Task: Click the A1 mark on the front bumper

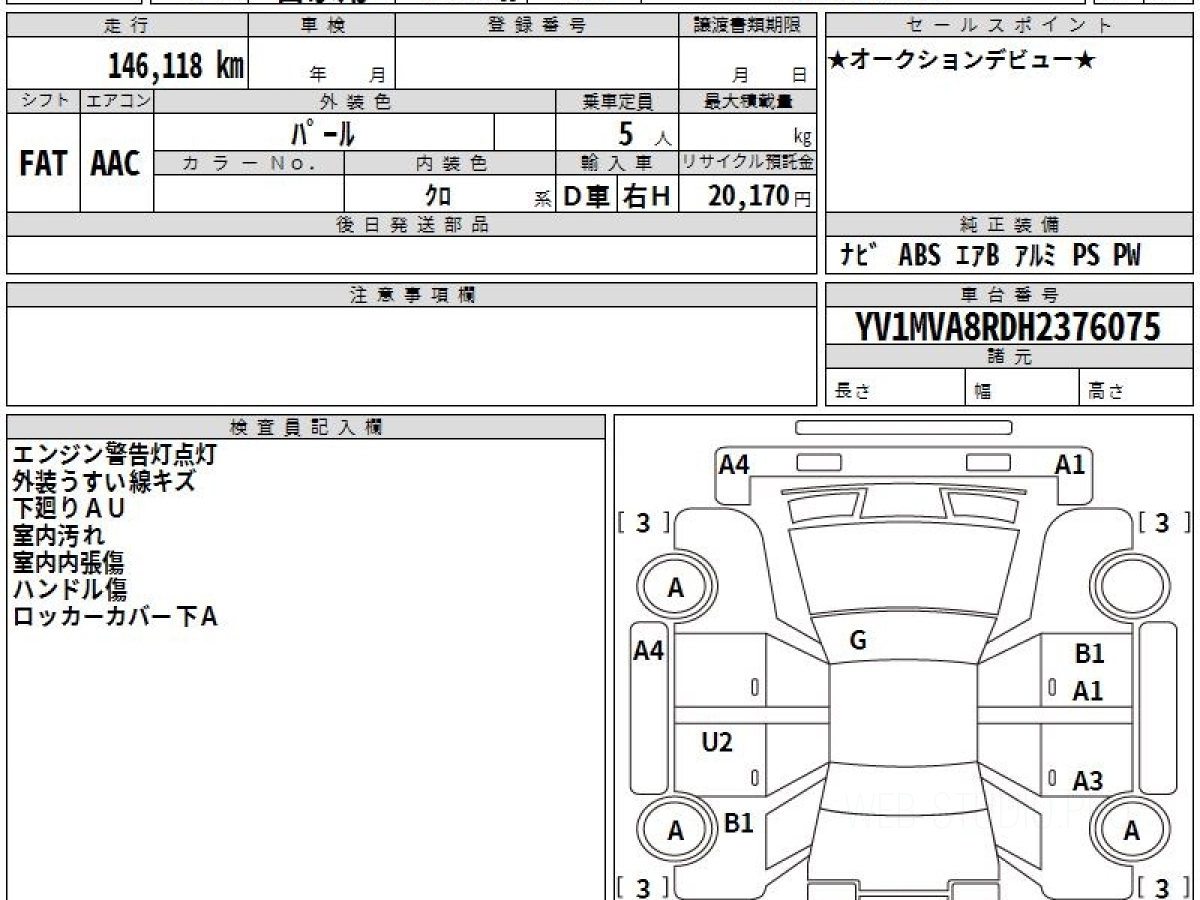Action: pyautogui.click(x=1070, y=464)
